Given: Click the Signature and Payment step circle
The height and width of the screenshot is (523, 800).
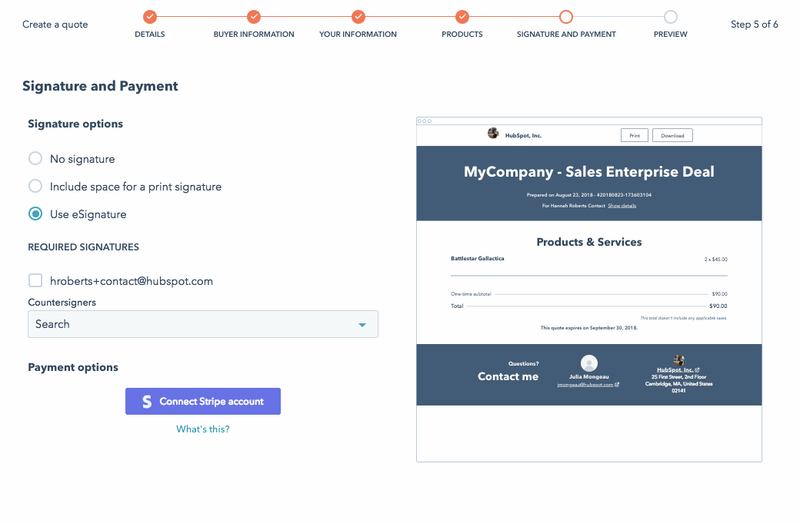Looking at the screenshot, I should 566,17.
